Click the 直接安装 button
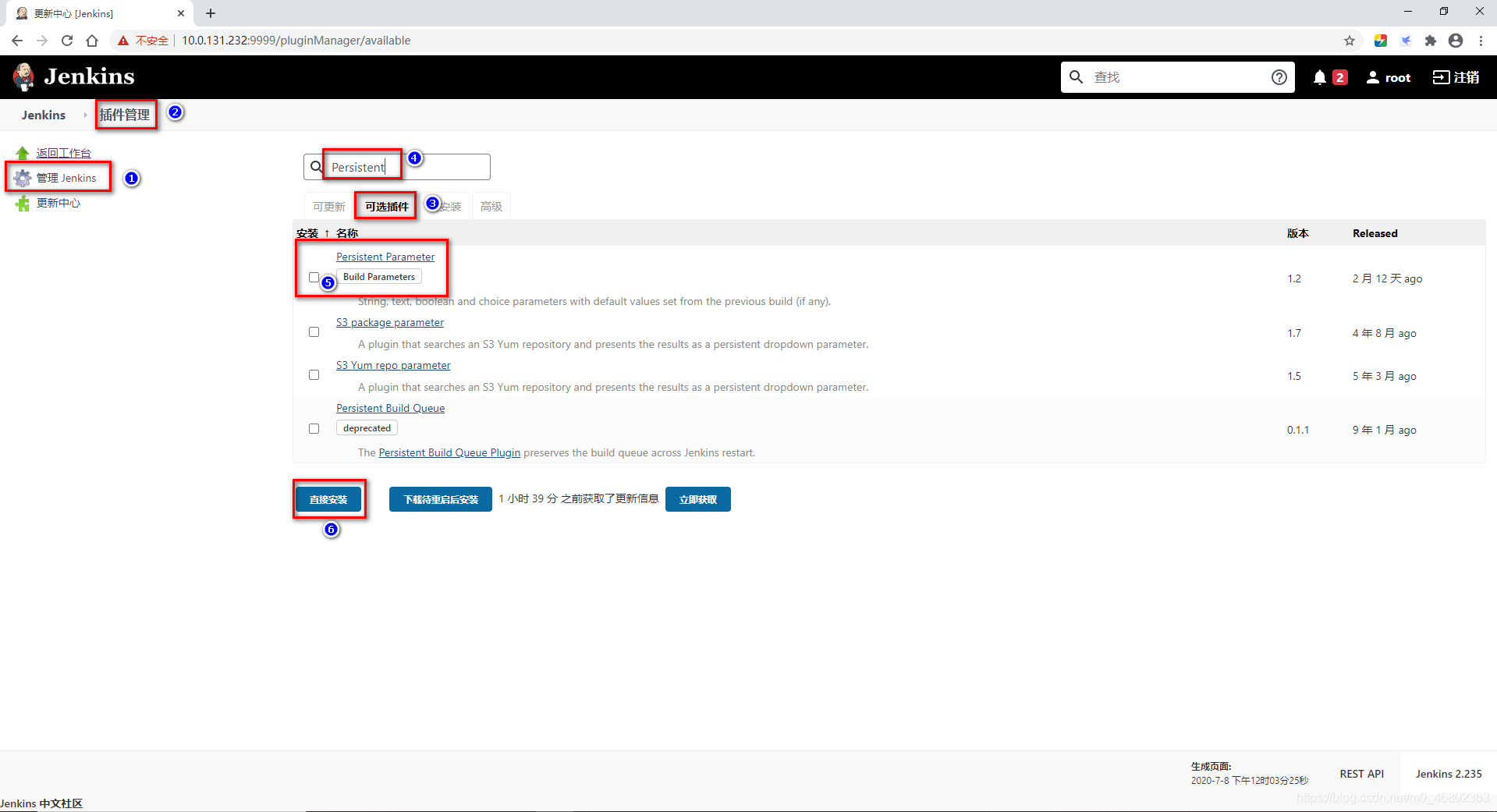Viewport: 1497px width, 812px height. pyautogui.click(x=328, y=499)
